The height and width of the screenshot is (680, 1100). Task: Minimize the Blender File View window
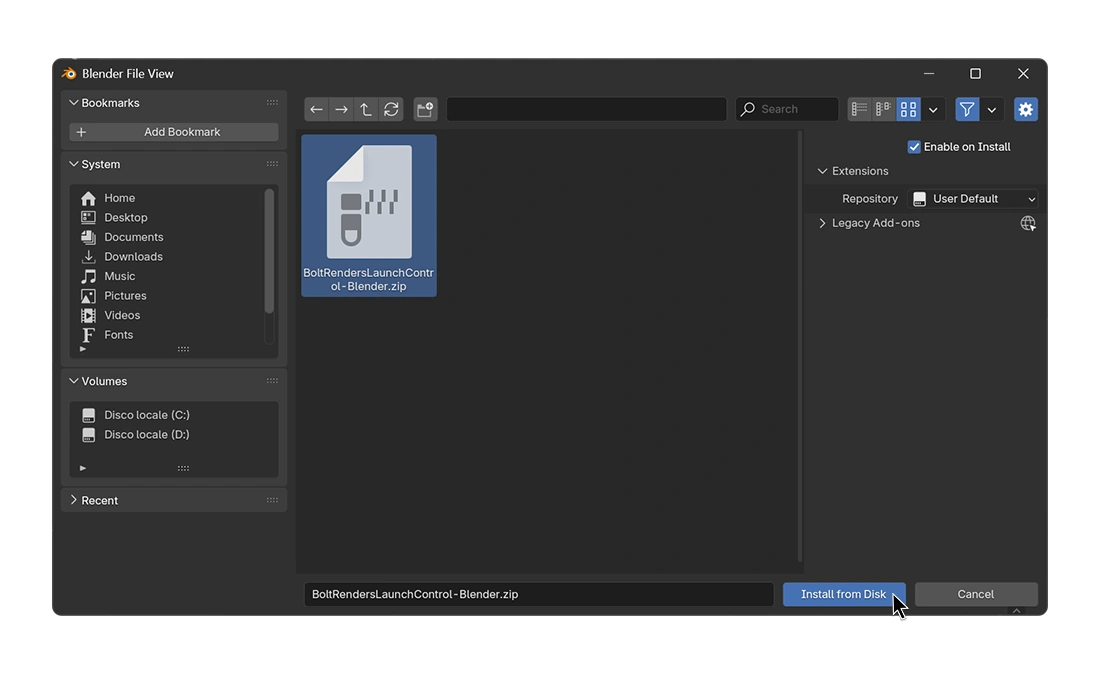click(x=929, y=74)
